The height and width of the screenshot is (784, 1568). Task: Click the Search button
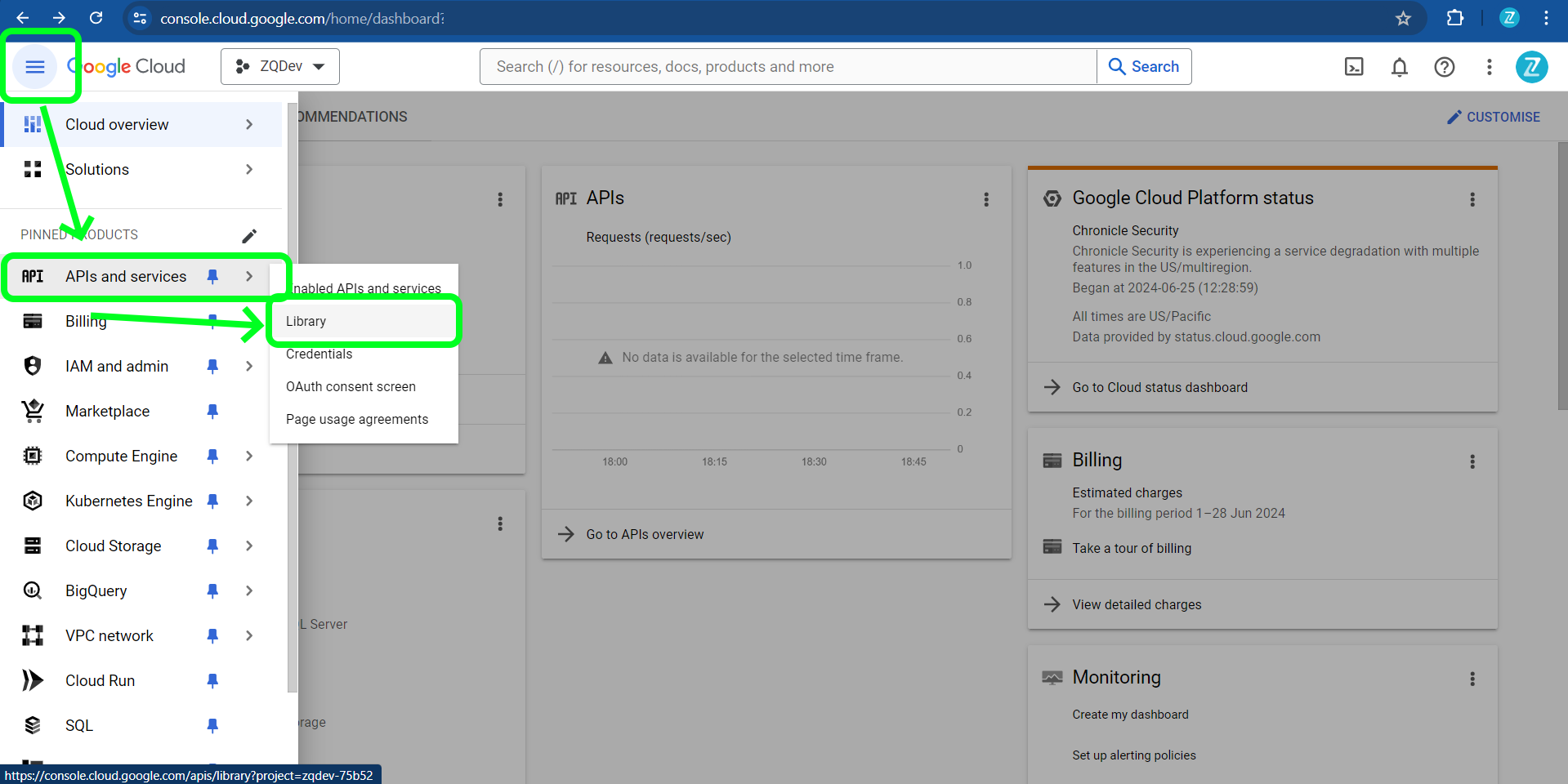(1144, 66)
